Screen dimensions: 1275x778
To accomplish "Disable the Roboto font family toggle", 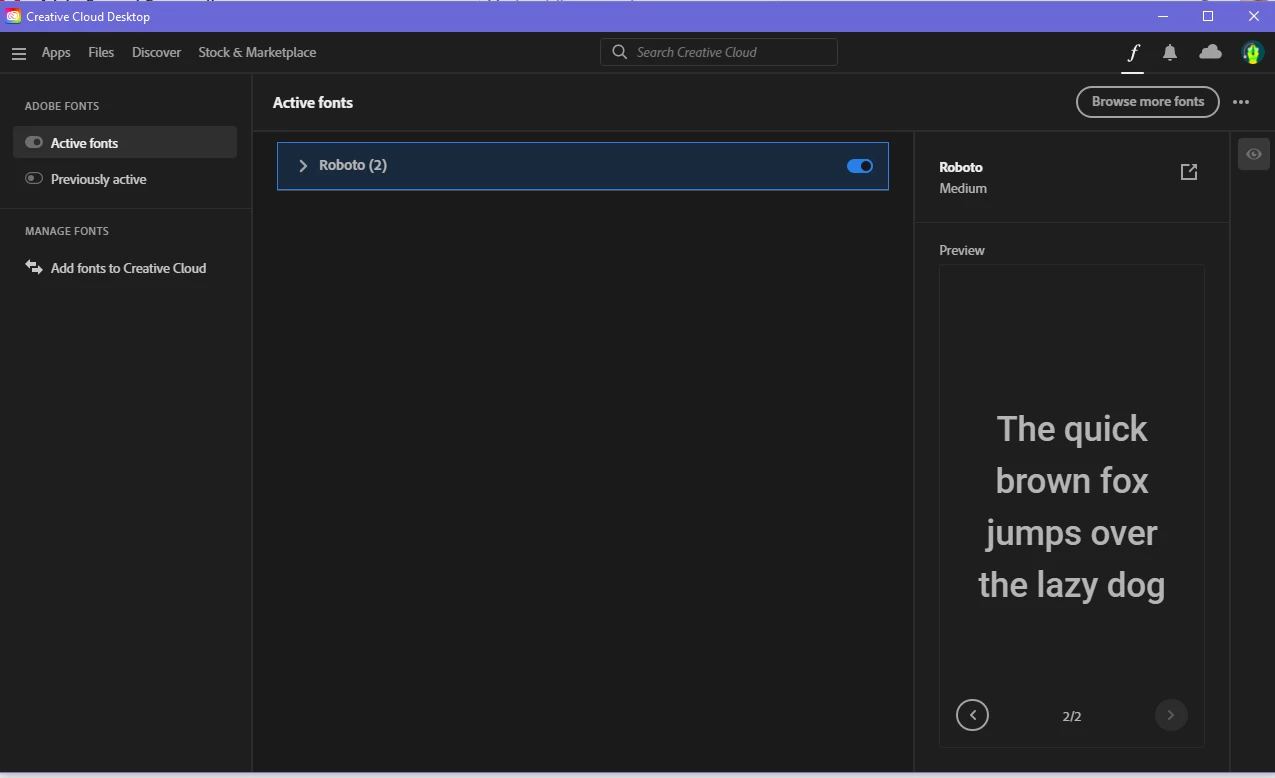I will [x=860, y=166].
